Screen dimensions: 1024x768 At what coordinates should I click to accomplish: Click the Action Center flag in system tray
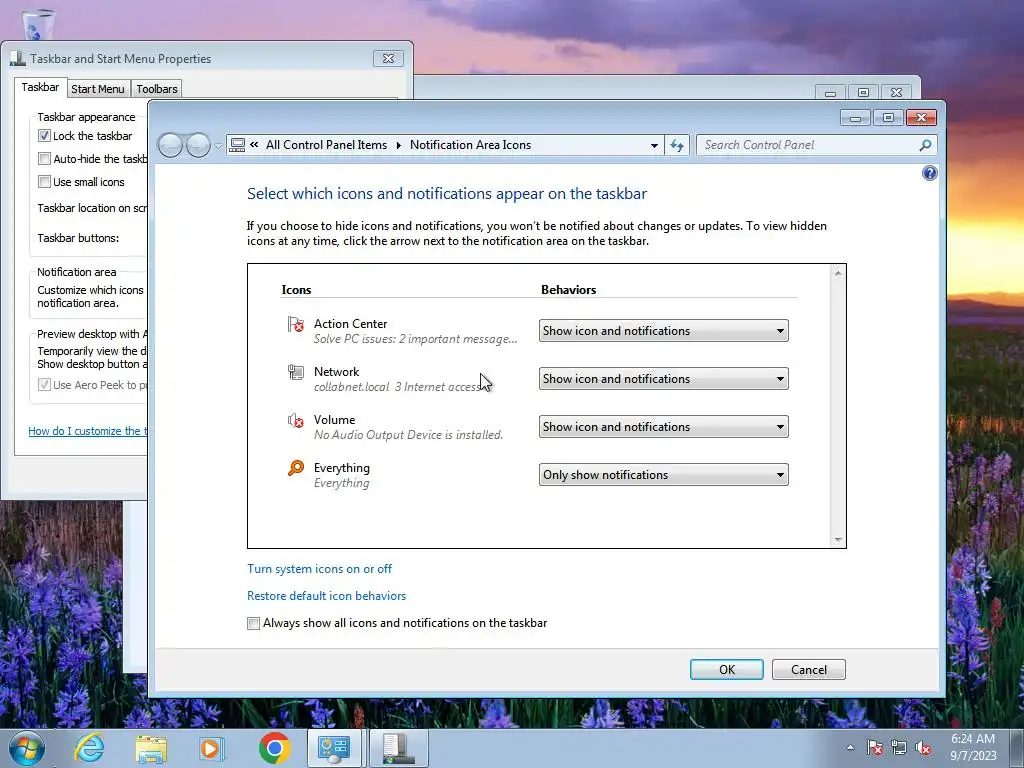pos(875,748)
